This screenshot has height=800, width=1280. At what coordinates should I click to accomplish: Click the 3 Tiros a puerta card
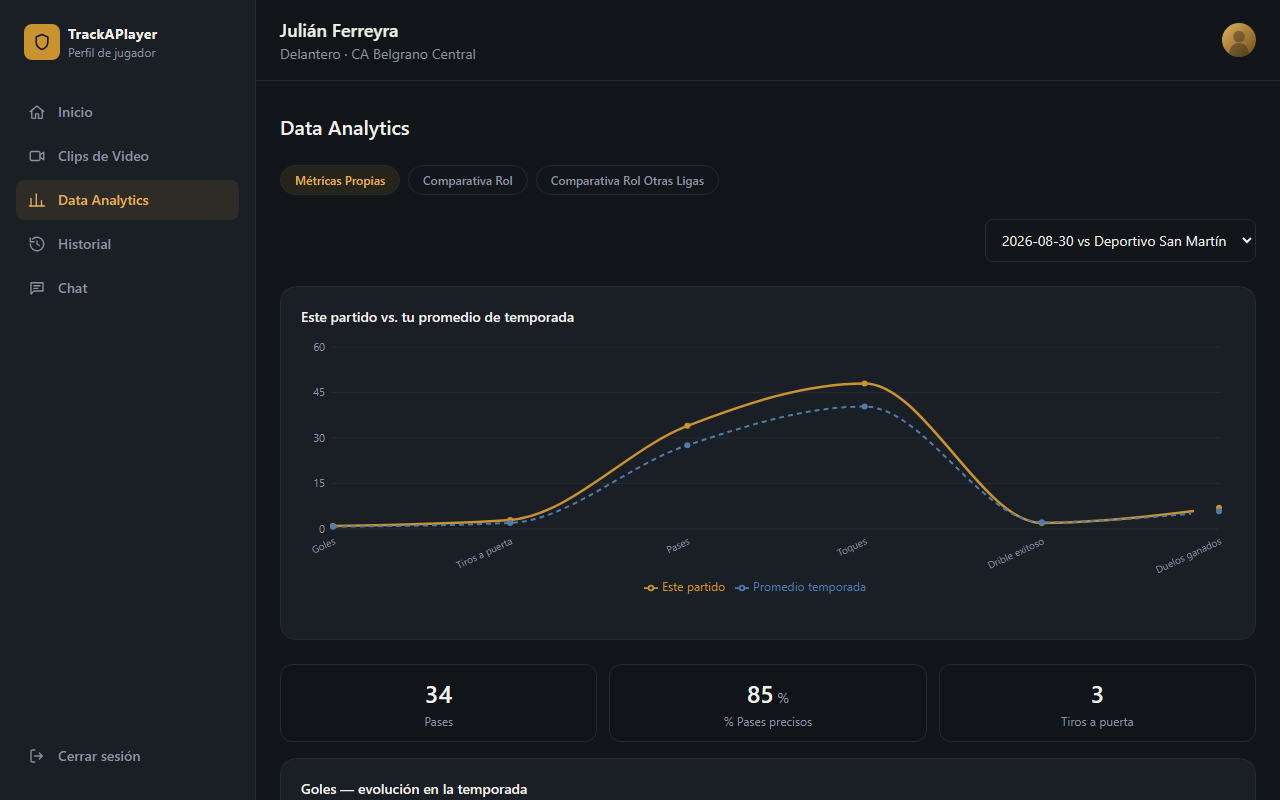click(x=1097, y=703)
